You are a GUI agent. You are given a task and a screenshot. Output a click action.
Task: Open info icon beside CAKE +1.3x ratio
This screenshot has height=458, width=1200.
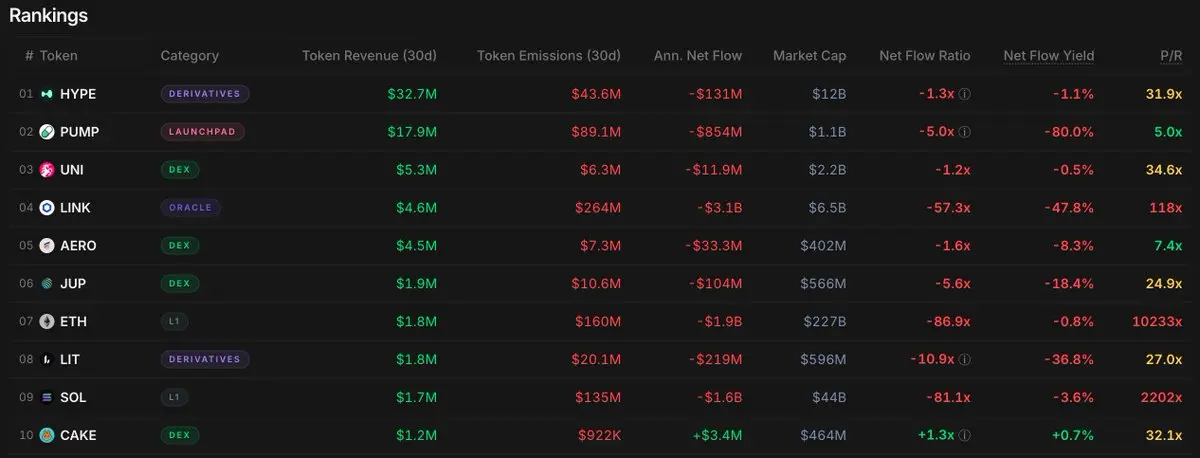click(x=965, y=436)
